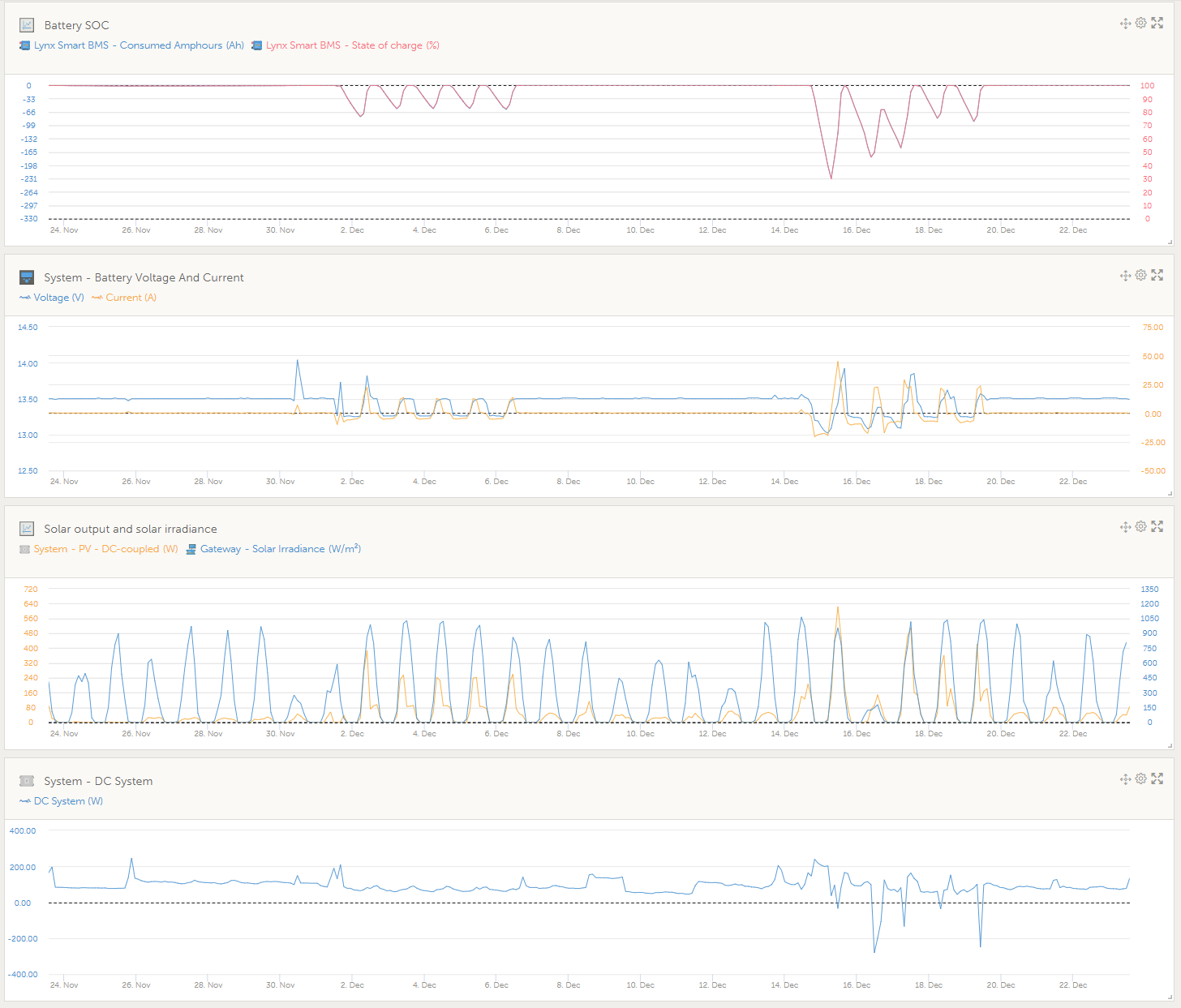Expand Battery SOC widget to fullscreen
The image size is (1181, 1008).
pos(1157,23)
